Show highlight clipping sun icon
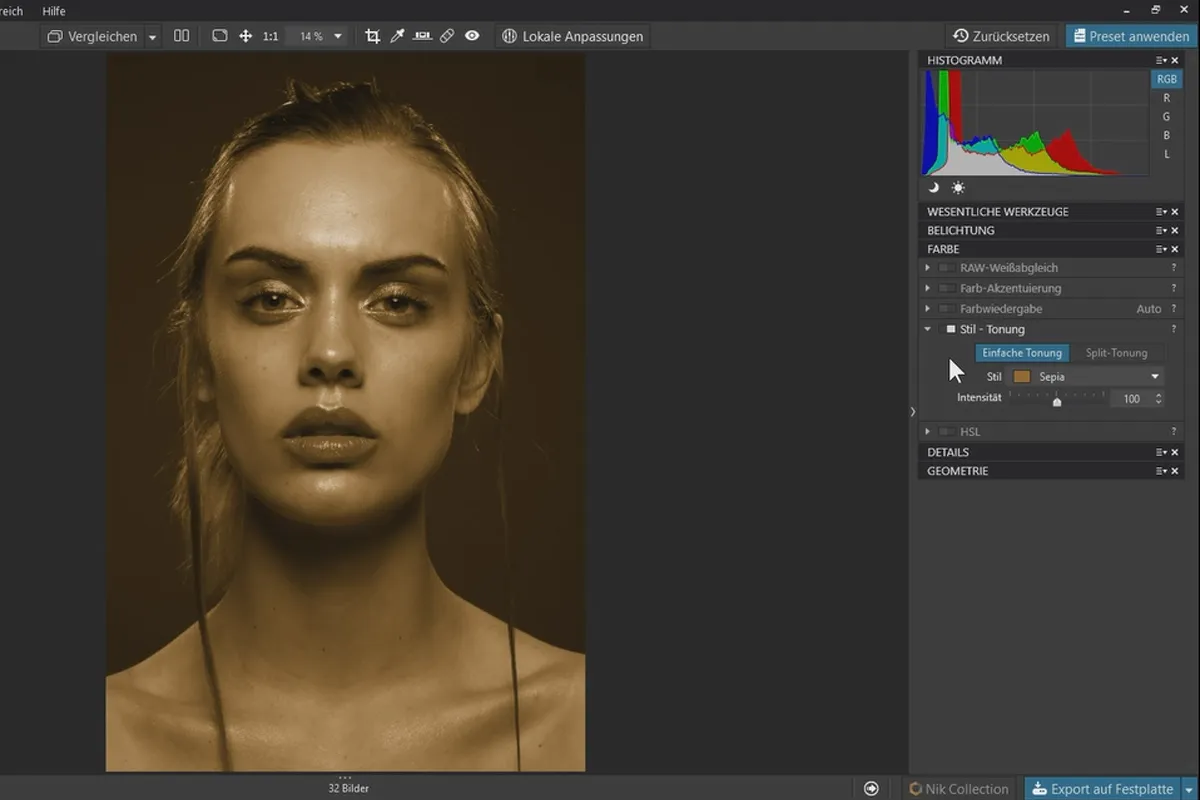The width and height of the screenshot is (1200, 800). (x=958, y=187)
